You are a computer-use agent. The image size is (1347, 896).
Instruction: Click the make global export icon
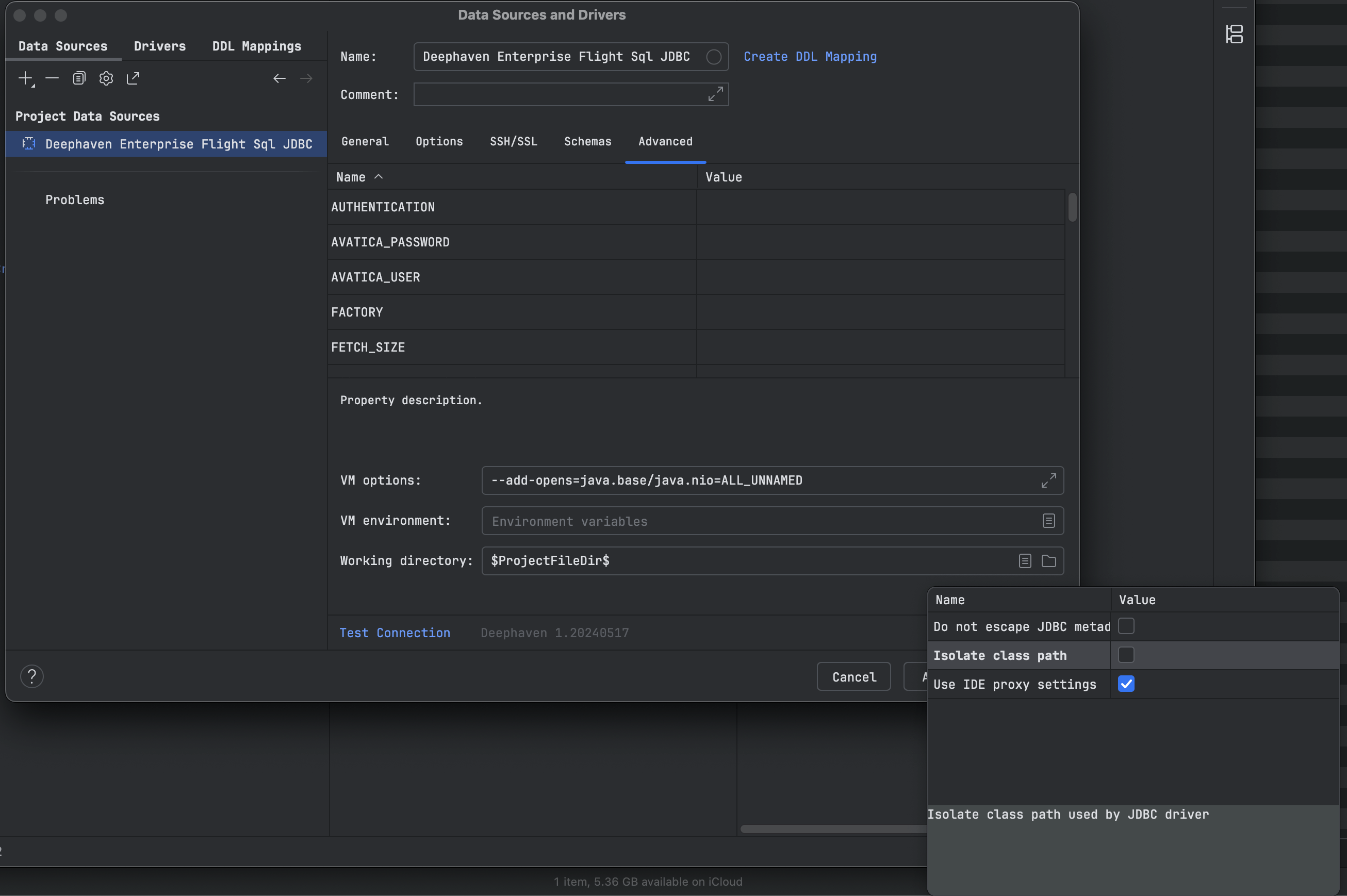[x=133, y=78]
